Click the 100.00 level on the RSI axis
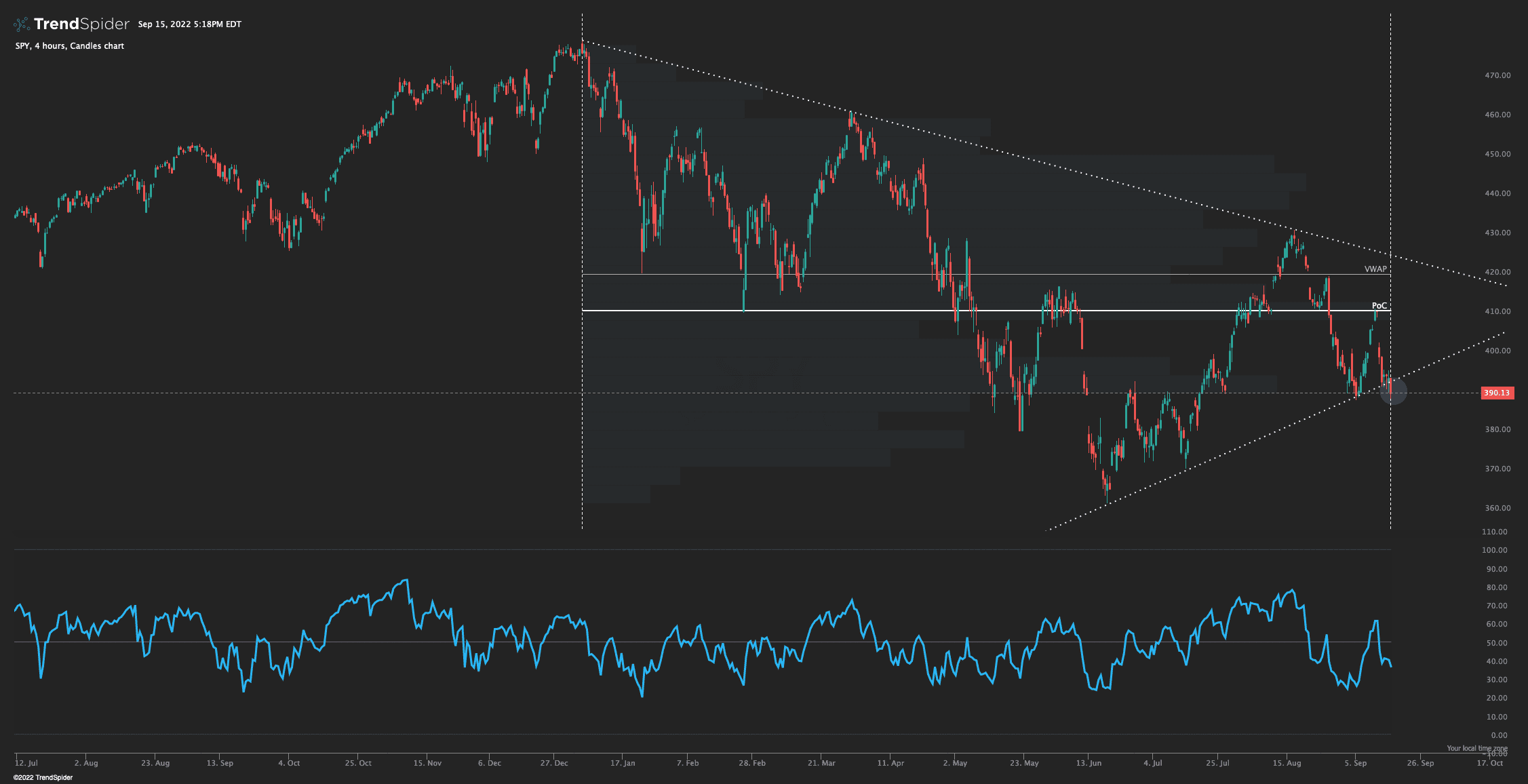Viewport: 1528px width, 784px height. 1495,550
